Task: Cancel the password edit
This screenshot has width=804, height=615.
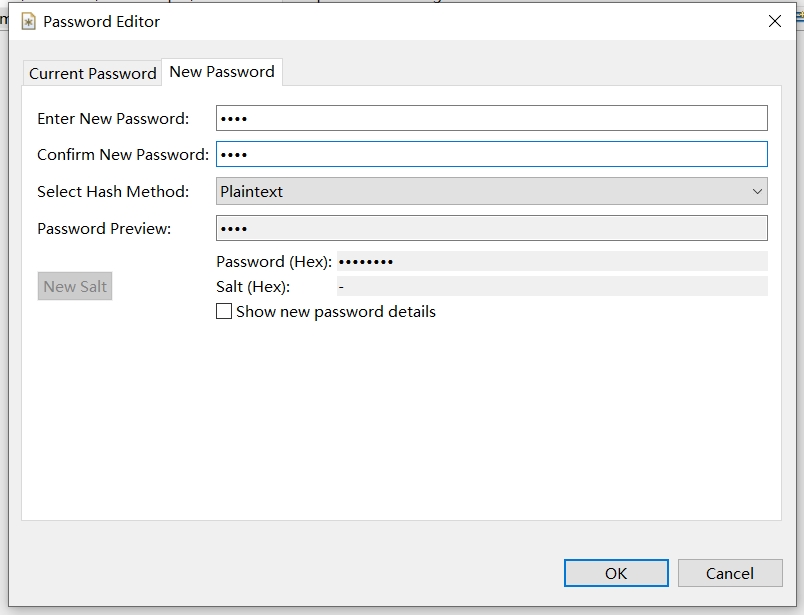Action: coord(729,573)
